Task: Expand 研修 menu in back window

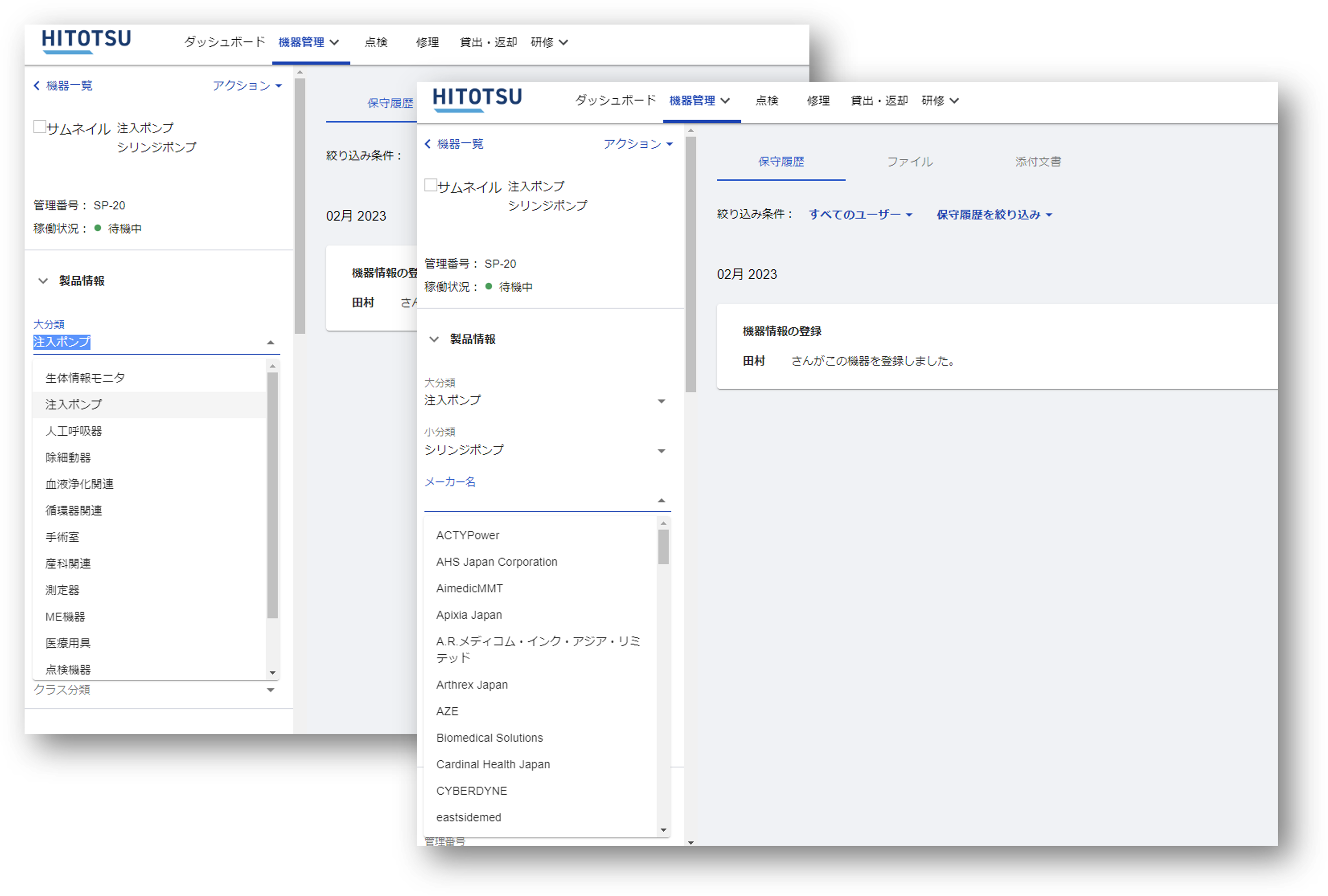Action: click(x=550, y=42)
